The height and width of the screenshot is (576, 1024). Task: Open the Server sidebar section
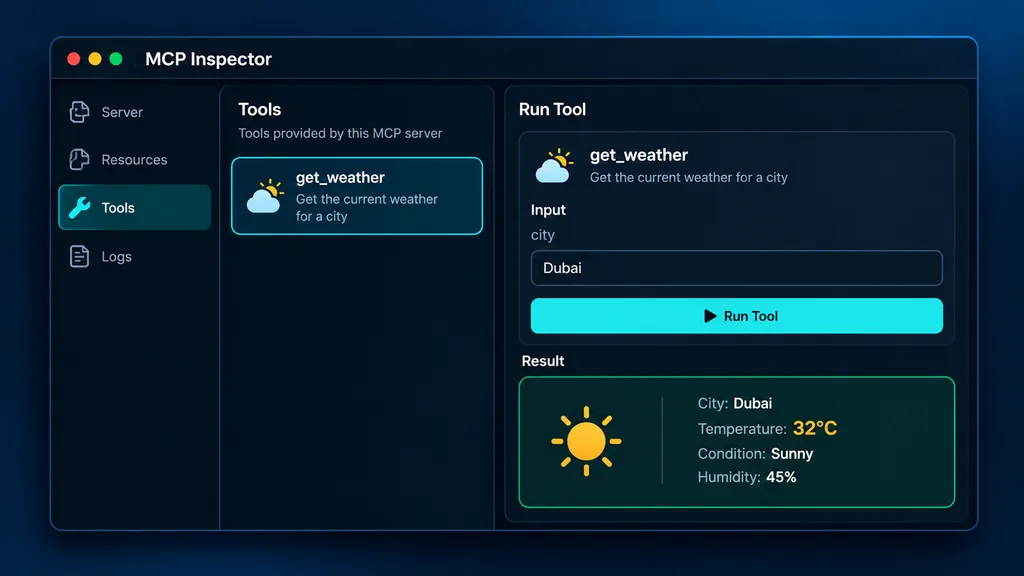[x=135, y=112]
